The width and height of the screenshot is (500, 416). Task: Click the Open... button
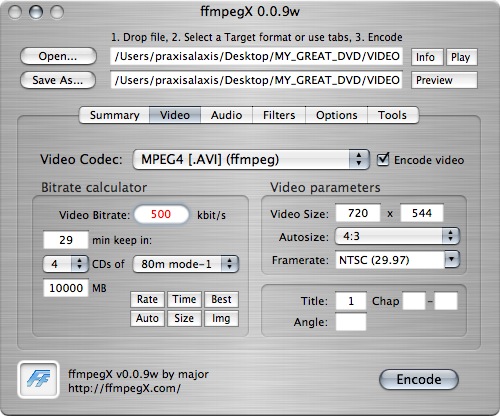[x=58, y=56]
